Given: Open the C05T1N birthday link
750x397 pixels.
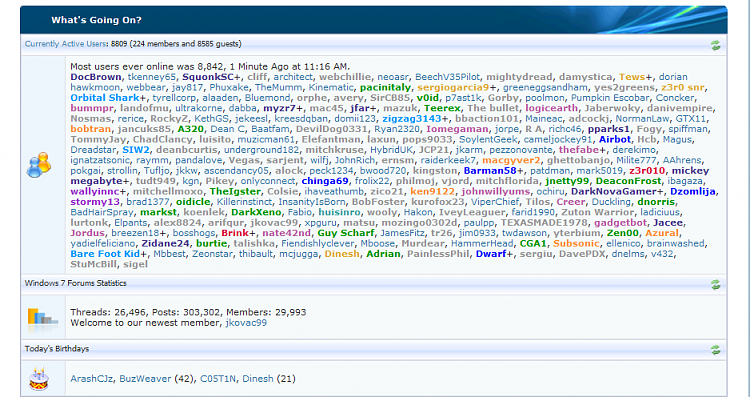Looking at the screenshot, I should click(x=218, y=379).
